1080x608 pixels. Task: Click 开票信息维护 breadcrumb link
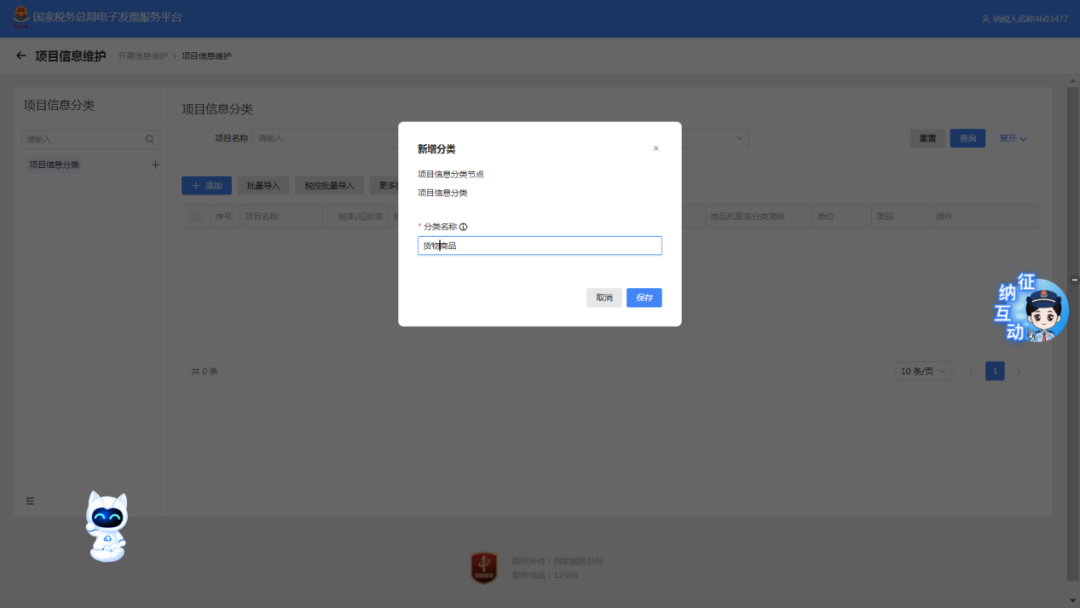pyautogui.click(x=141, y=56)
